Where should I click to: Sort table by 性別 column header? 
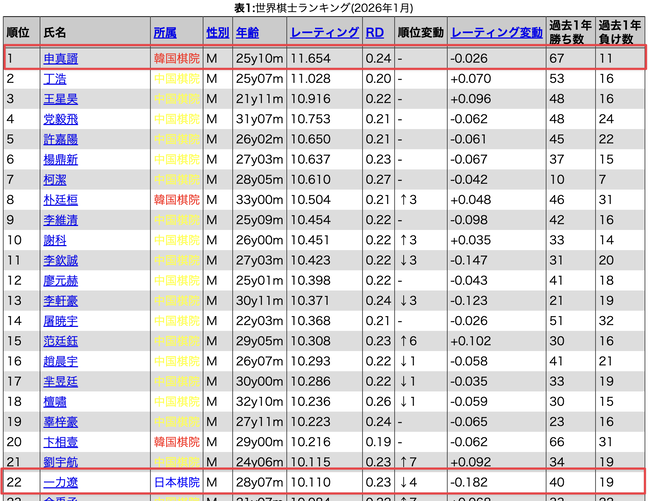[218, 33]
